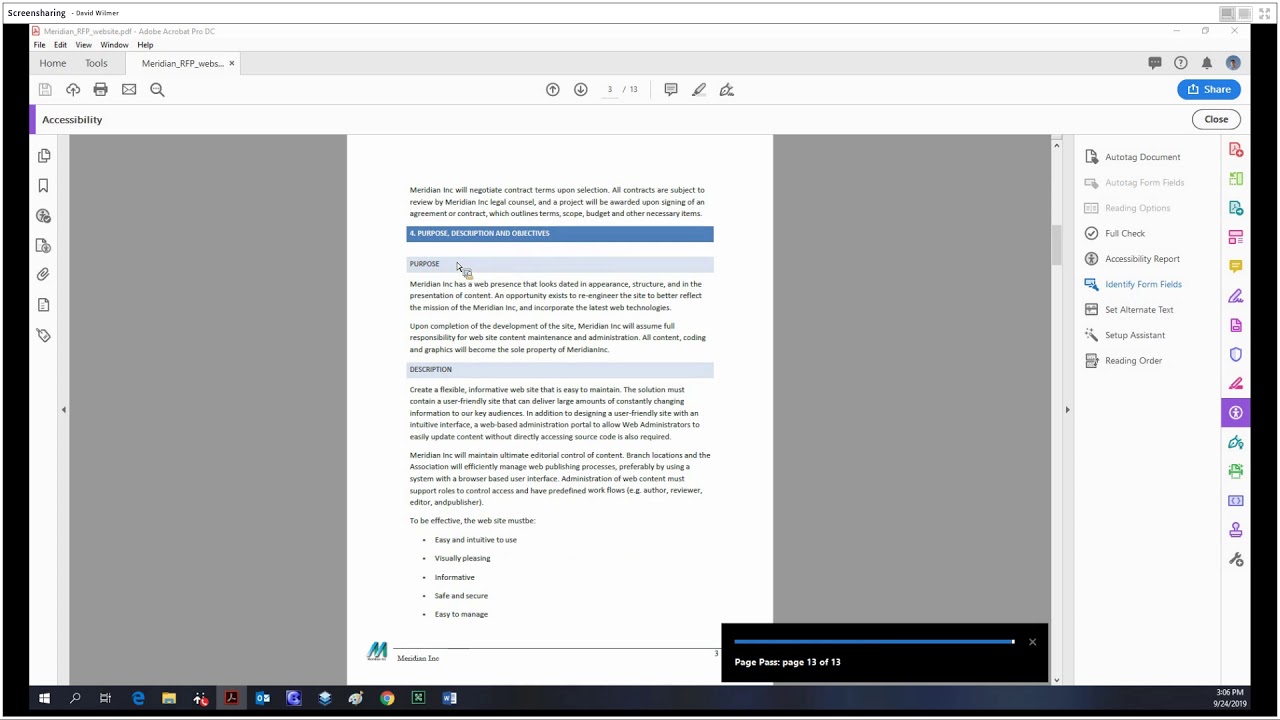
Task: Open the find text magnifier
Action: 157,89
